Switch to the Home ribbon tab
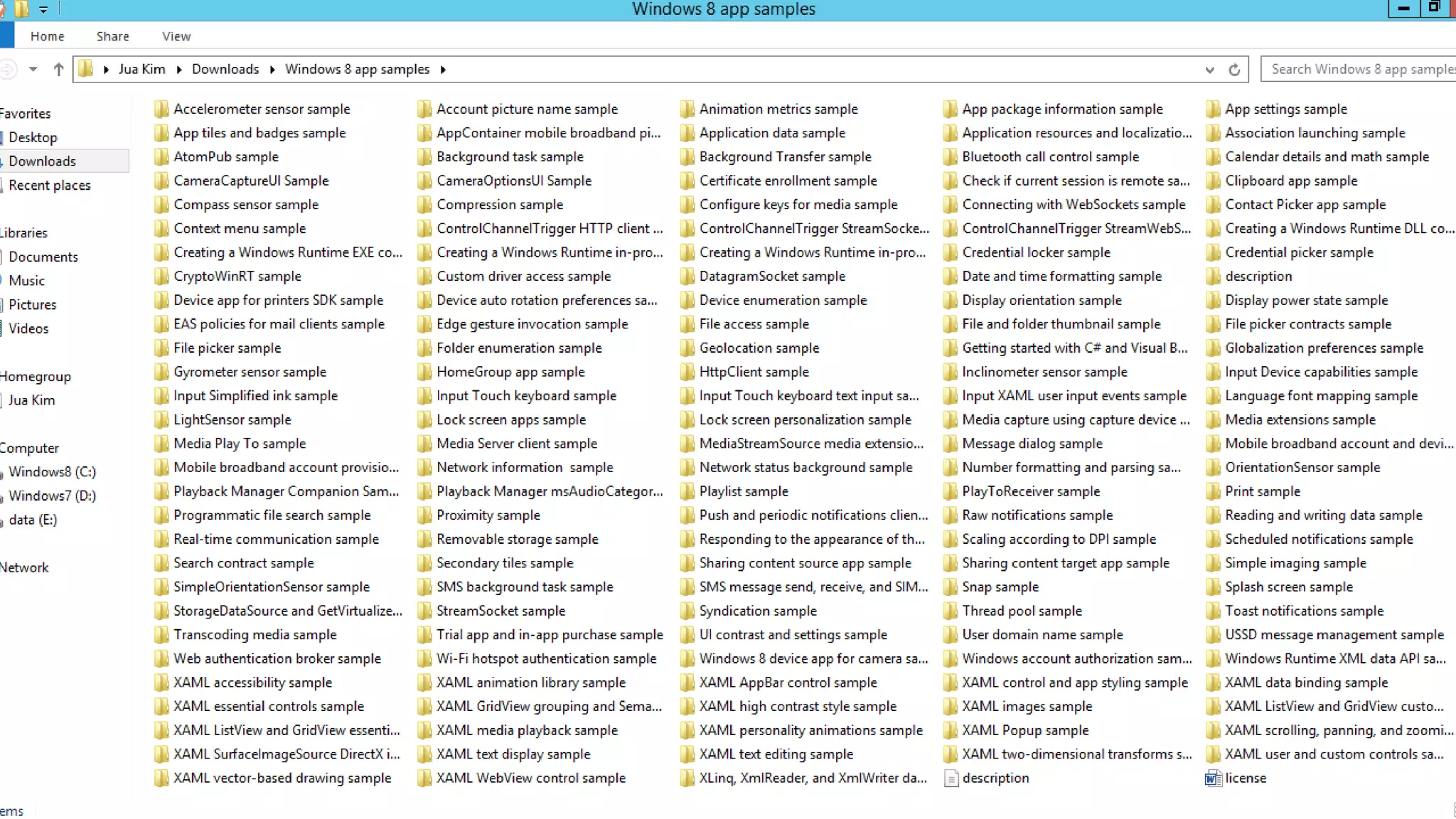The image size is (1456, 819). coord(47,36)
